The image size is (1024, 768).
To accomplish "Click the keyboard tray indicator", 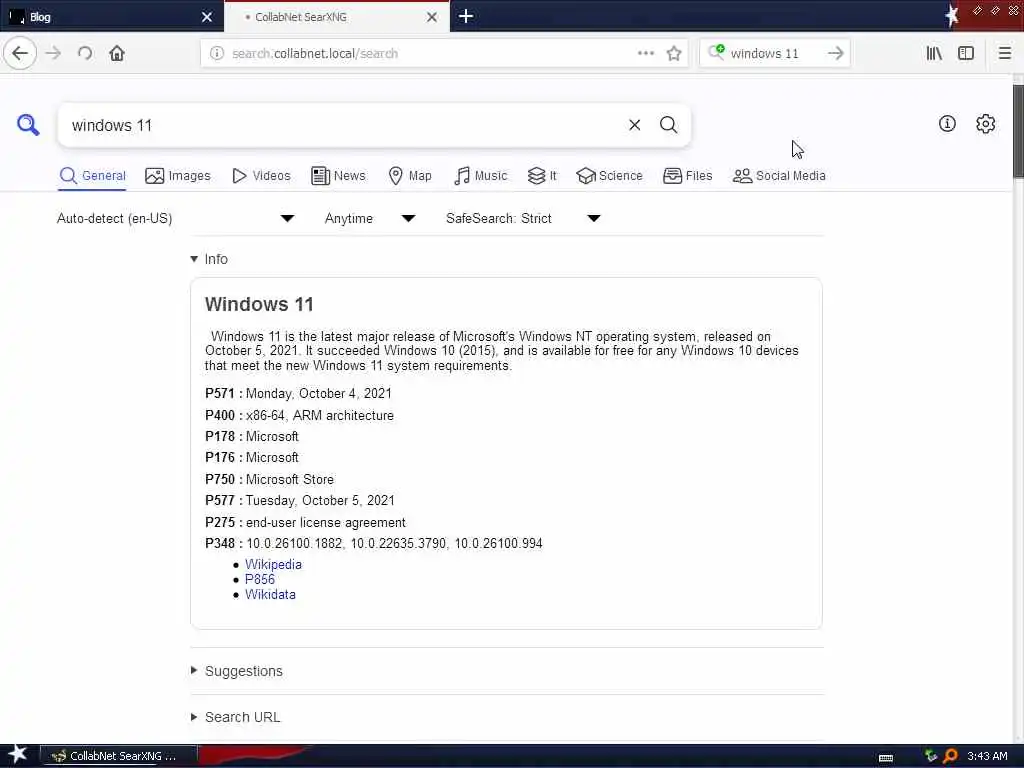I will tap(886, 758).
